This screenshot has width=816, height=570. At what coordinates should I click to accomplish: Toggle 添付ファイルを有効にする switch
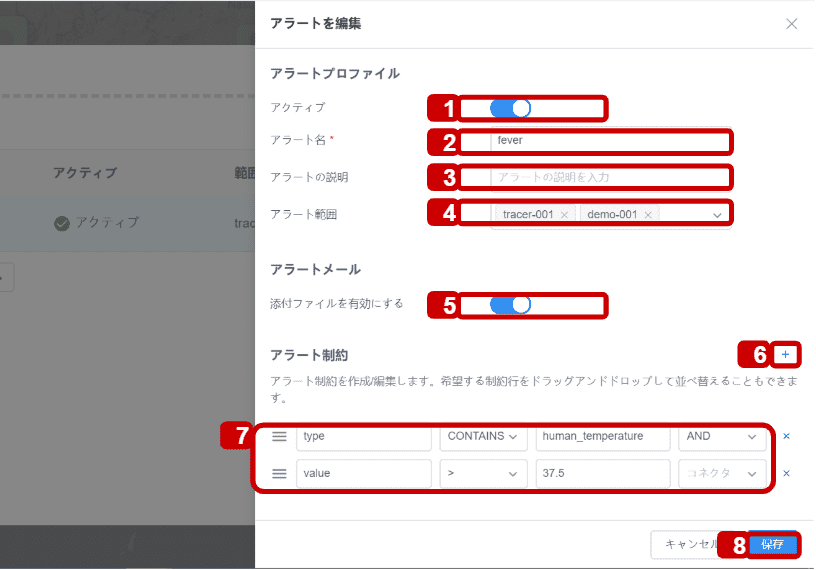point(510,304)
